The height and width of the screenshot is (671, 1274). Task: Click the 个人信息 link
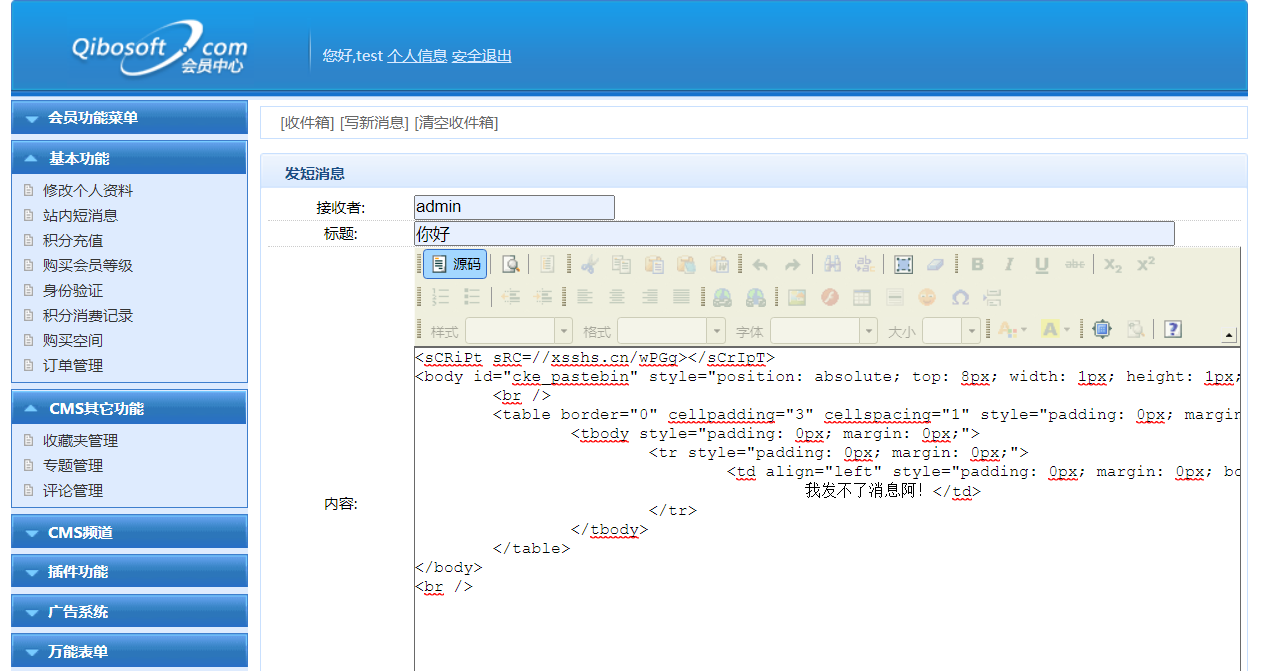pyautogui.click(x=417, y=56)
